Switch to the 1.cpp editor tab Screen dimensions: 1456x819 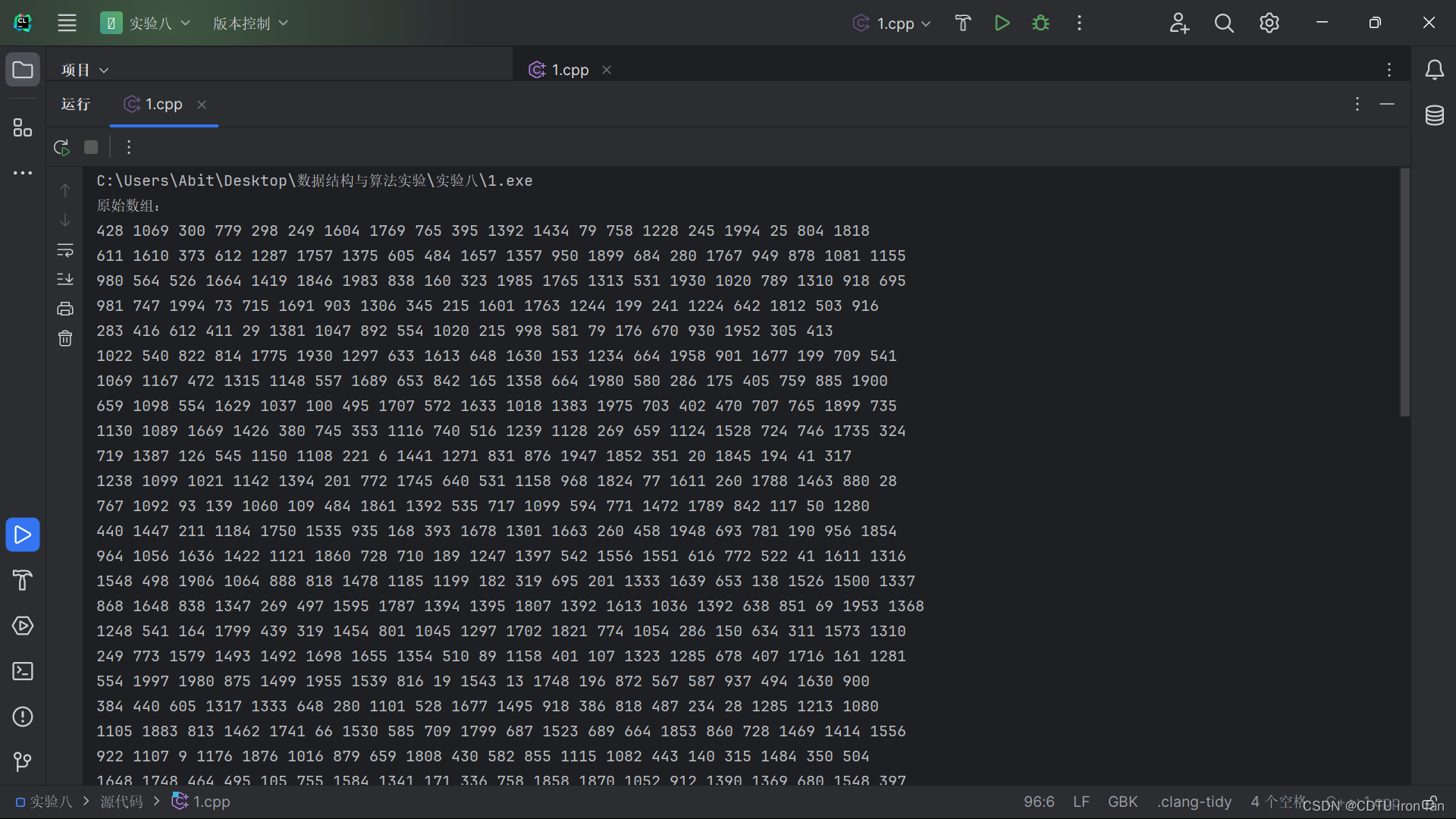[570, 70]
